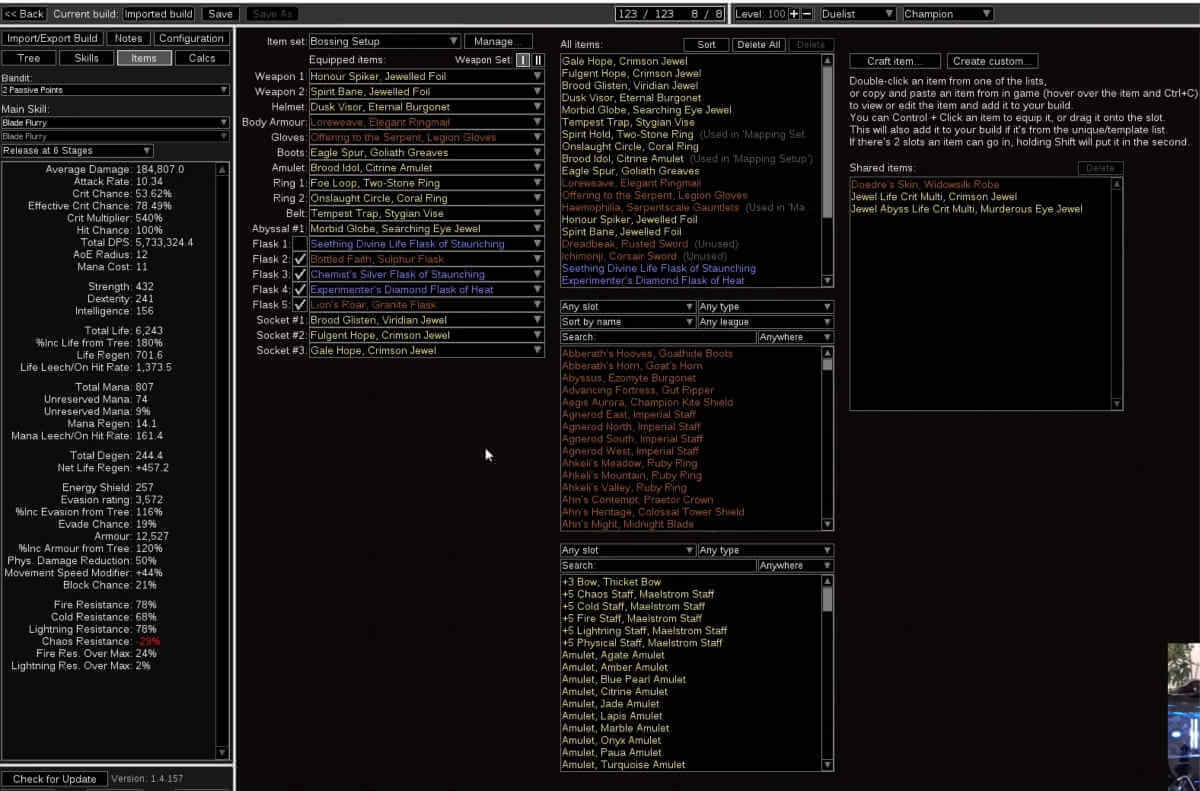Viewport: 1200px width, 791px height.
Task: Switch to Weapon Set II
Action: (x=538, y=60)
